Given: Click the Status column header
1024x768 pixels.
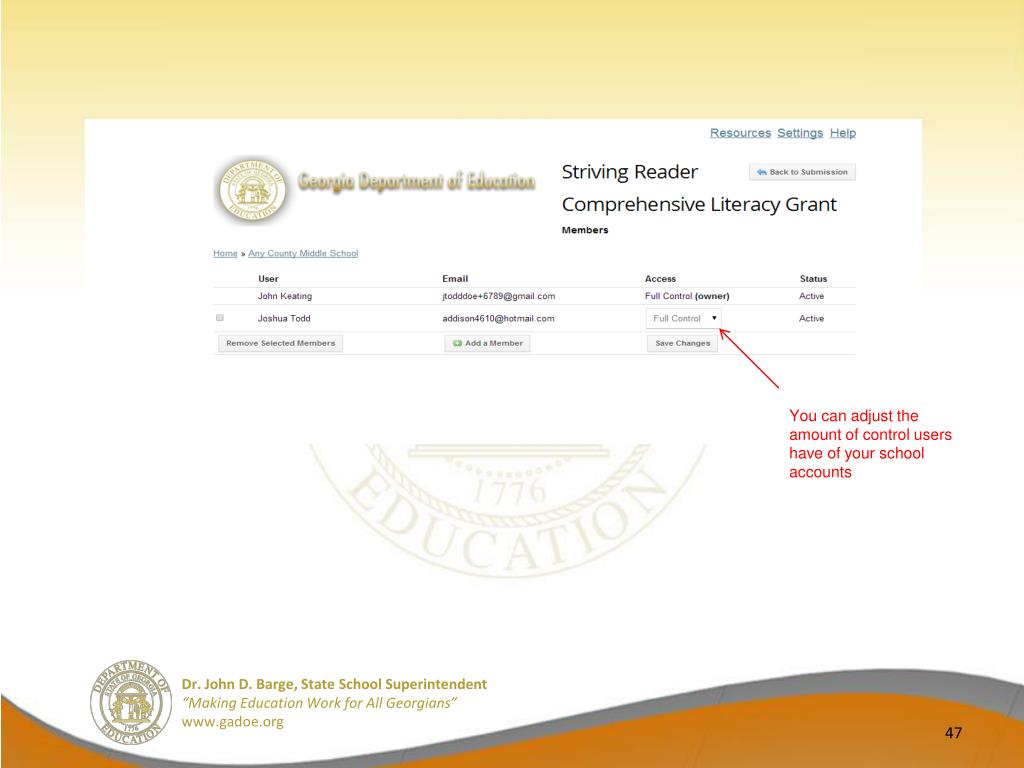Looking at the screenshot, I should click(813, 278).
